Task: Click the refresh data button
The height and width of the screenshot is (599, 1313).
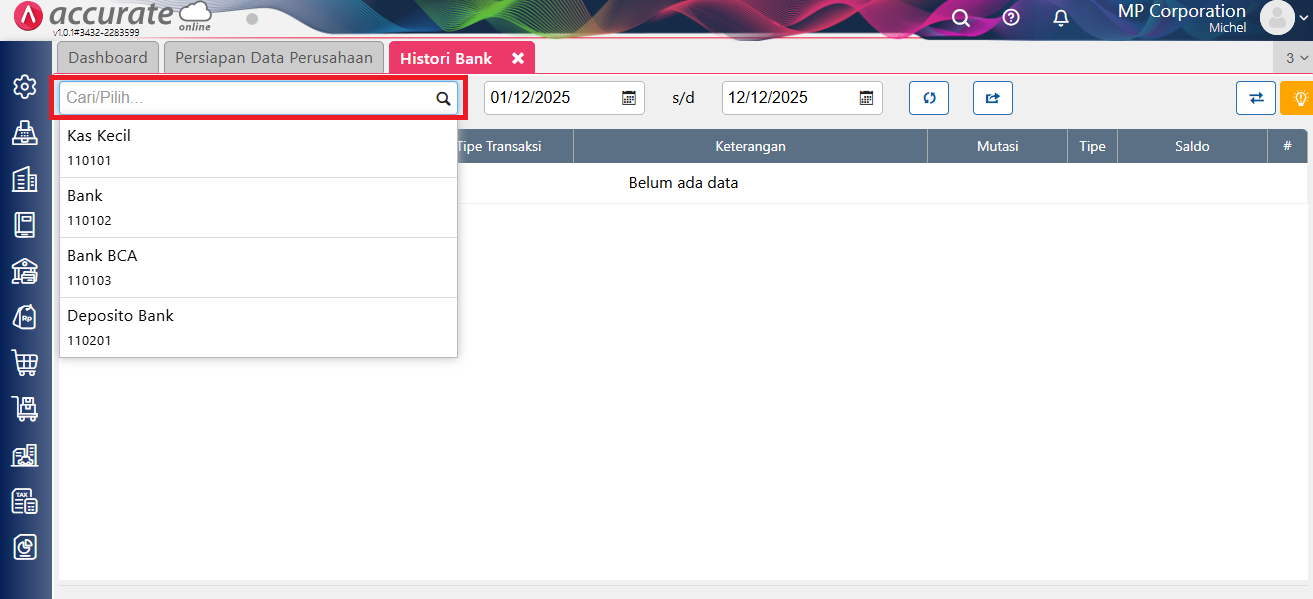Action: tap(929, 98)
